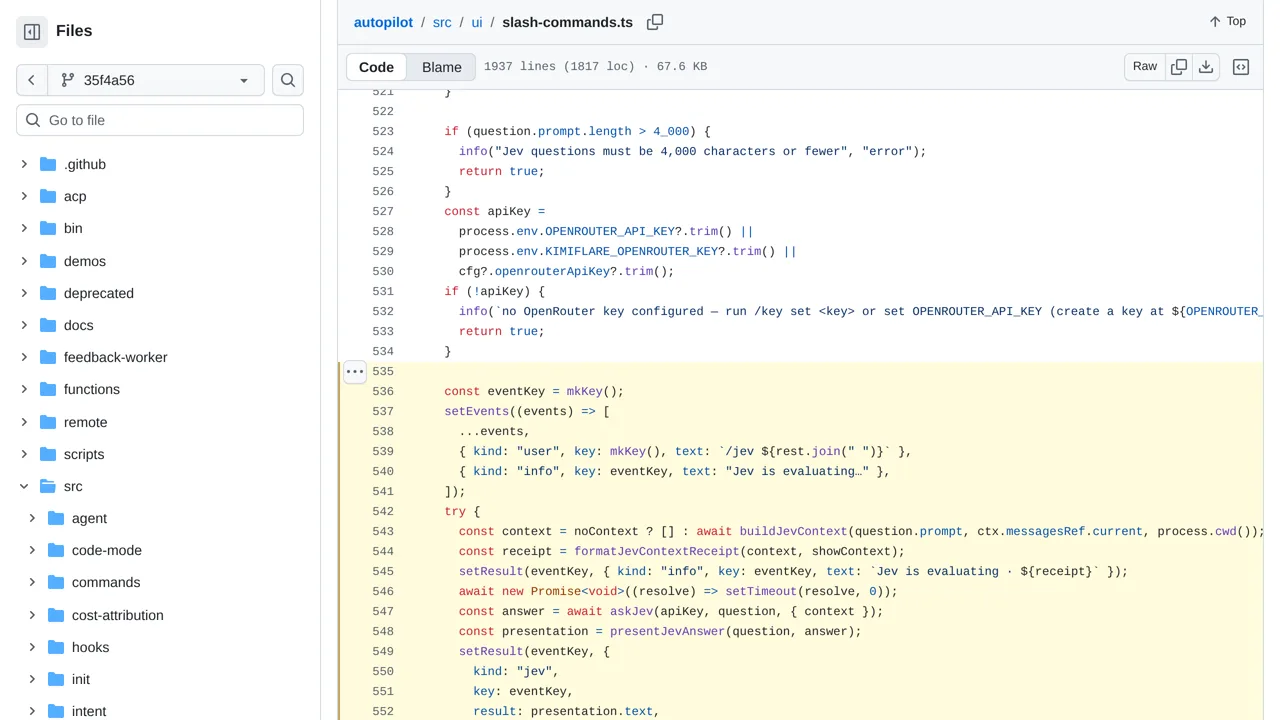
Task: Expand the .github folder chevron
Action: (24, 164)
